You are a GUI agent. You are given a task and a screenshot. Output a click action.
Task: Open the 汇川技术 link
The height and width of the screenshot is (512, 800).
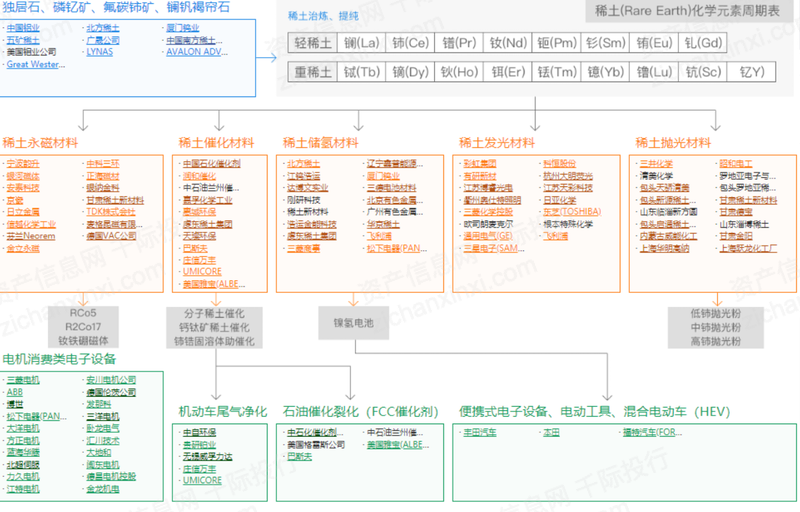click(x=103, y=441)
